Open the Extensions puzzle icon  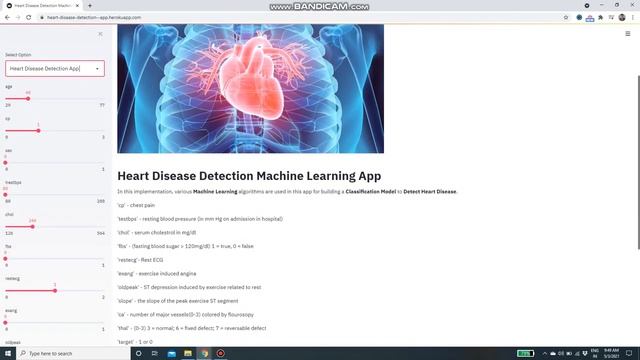point(600,18)
